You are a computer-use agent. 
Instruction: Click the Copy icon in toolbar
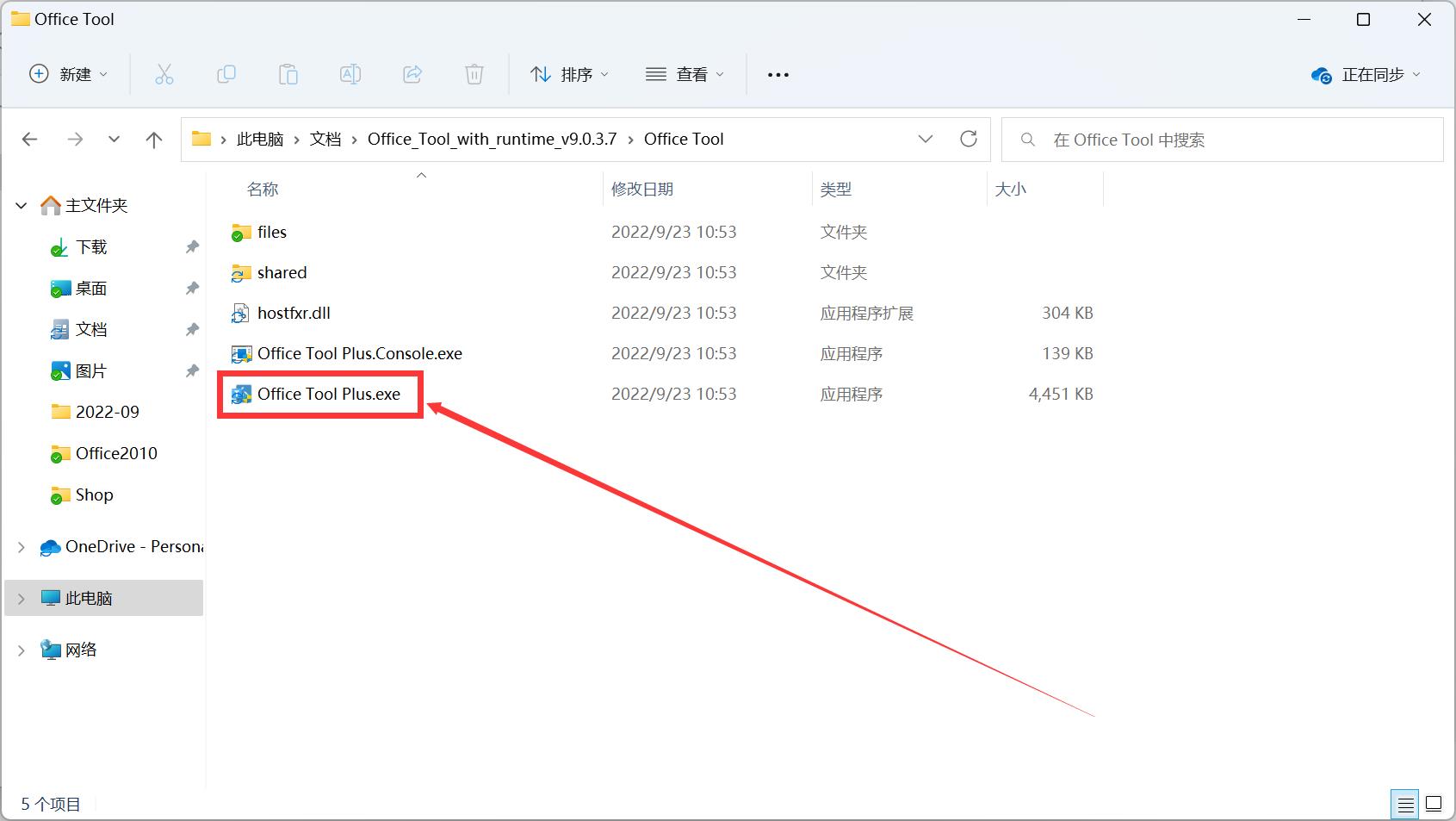tap(226, 75)
